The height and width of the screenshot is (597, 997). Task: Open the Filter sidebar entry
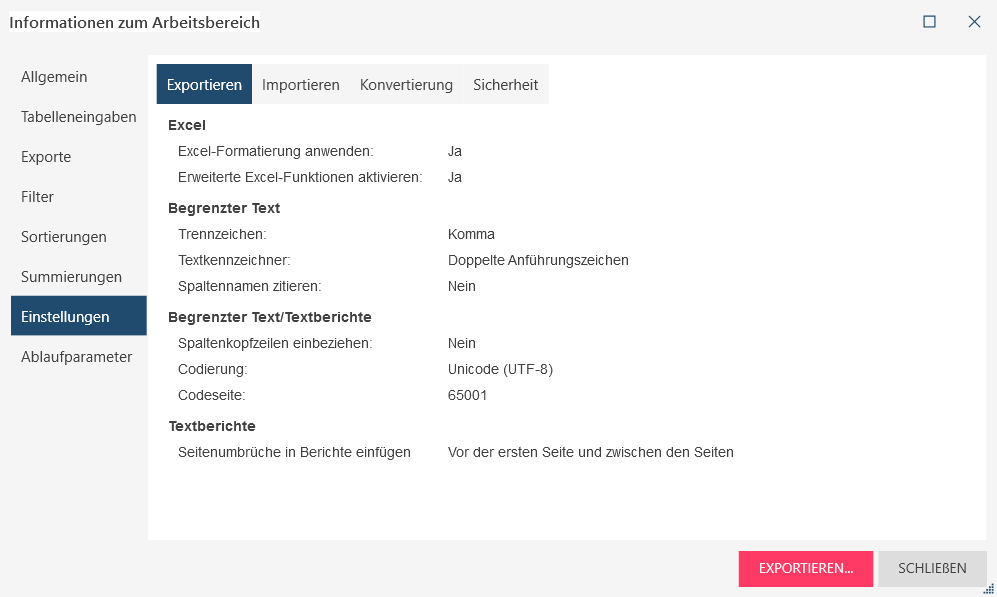pos(38,197)
